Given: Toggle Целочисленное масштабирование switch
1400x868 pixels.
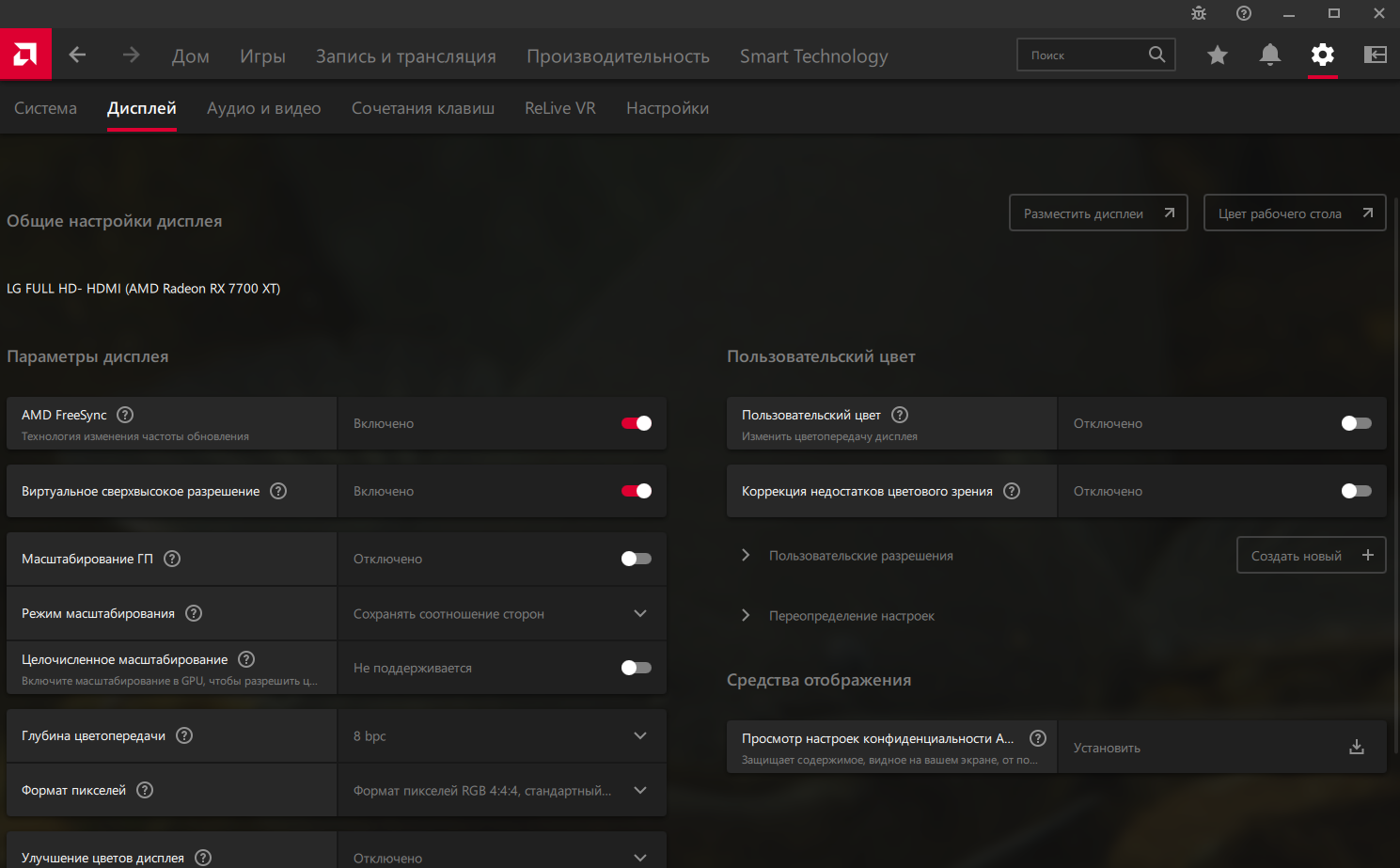Looking at the screenshot, I should tap(637, 668).
